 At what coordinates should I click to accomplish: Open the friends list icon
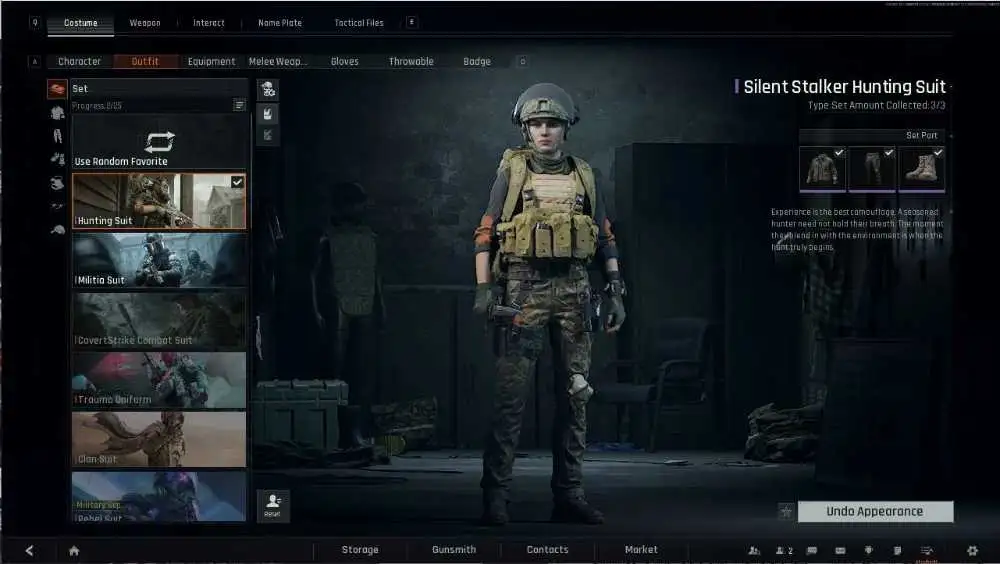coord(754,550)
